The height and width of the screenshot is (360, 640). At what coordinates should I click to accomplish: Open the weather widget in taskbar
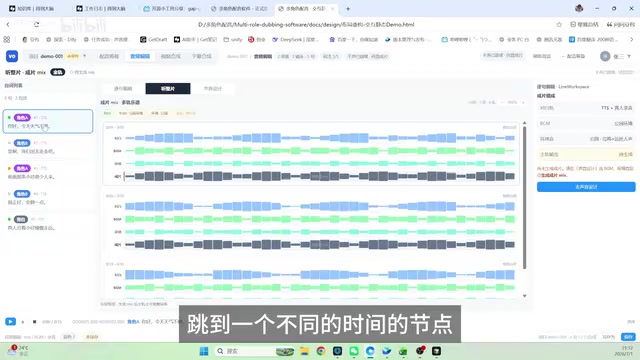tap(18, 351)
